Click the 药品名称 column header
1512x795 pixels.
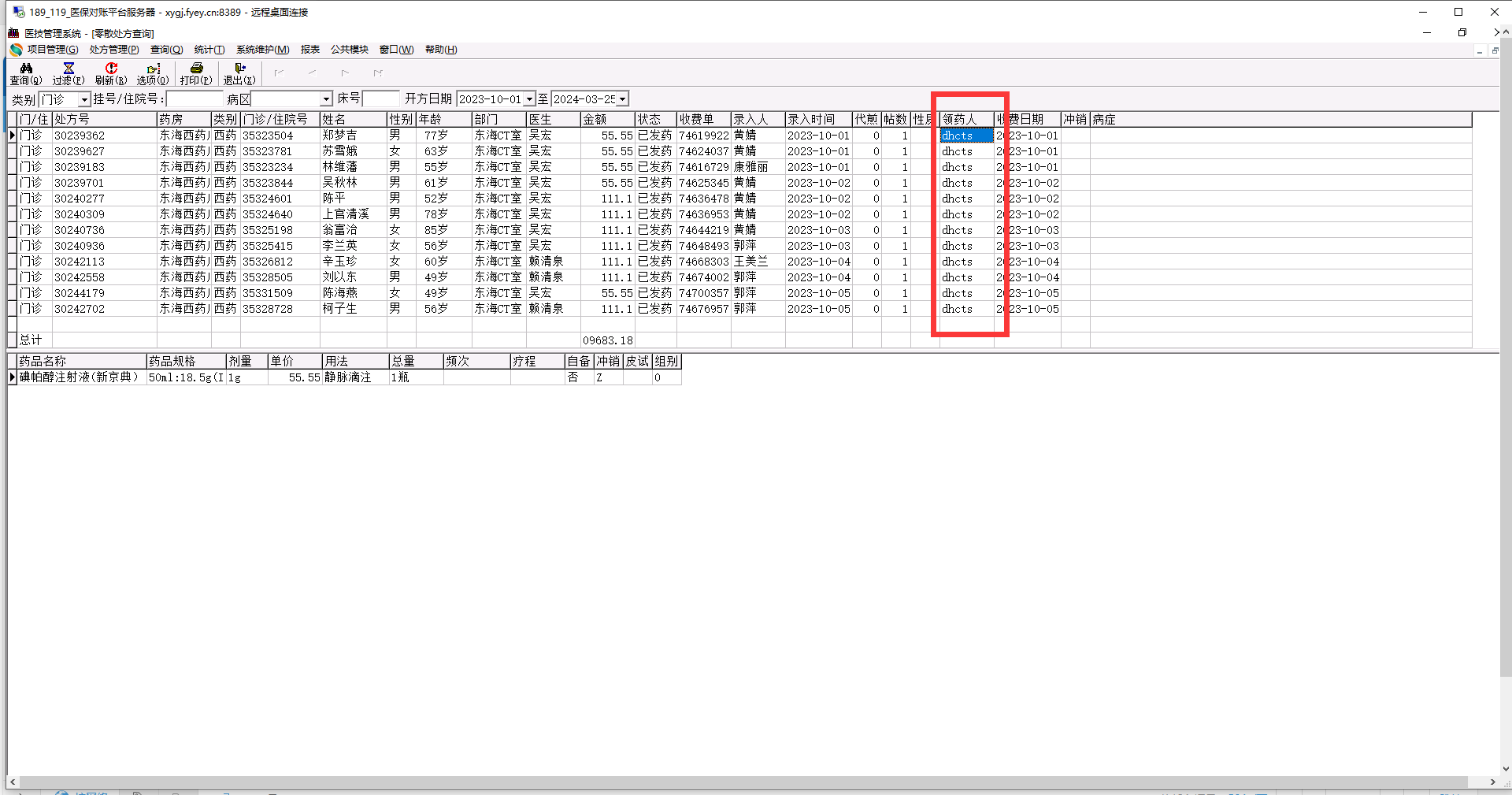point(82,361)
